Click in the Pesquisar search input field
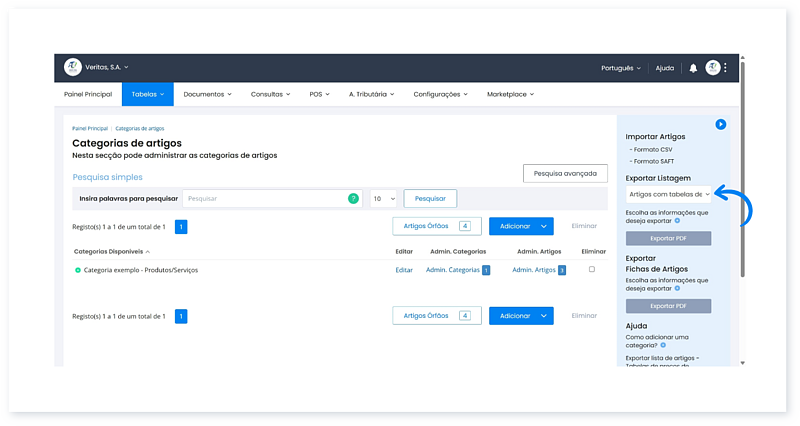Screen dimensions: 800x426 (x=265, y=199)
